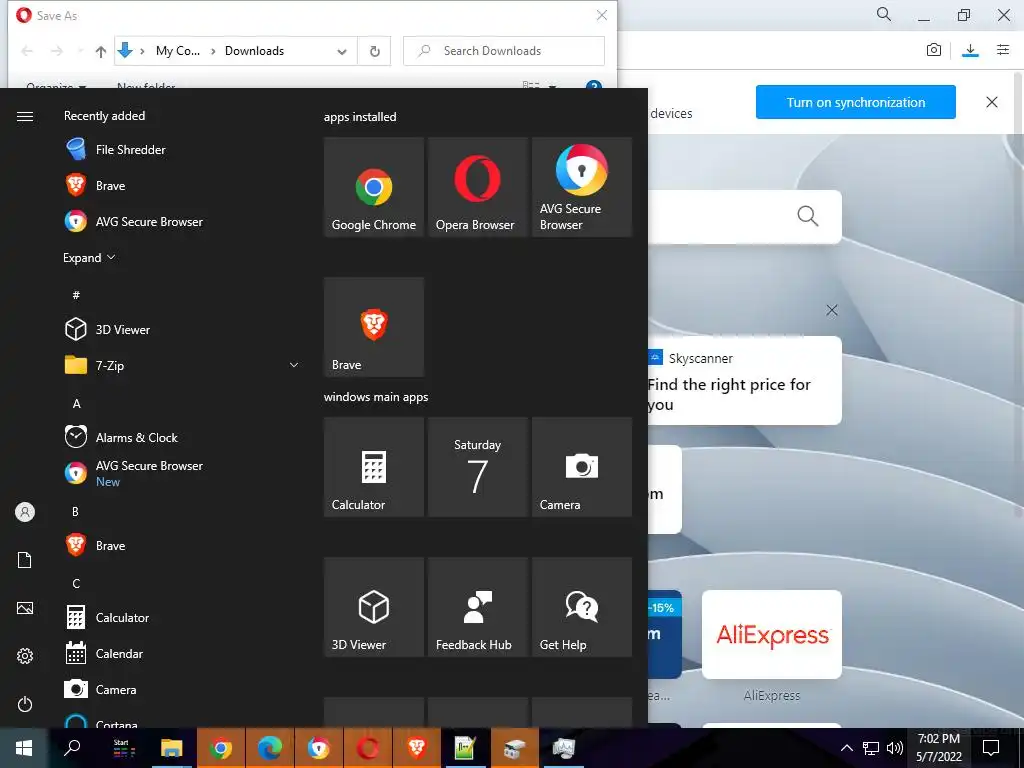Open the Skyscanner 'Find the right price' card
The width and height of the screenshot is (1024, 768).
click(x=744, y=380)
